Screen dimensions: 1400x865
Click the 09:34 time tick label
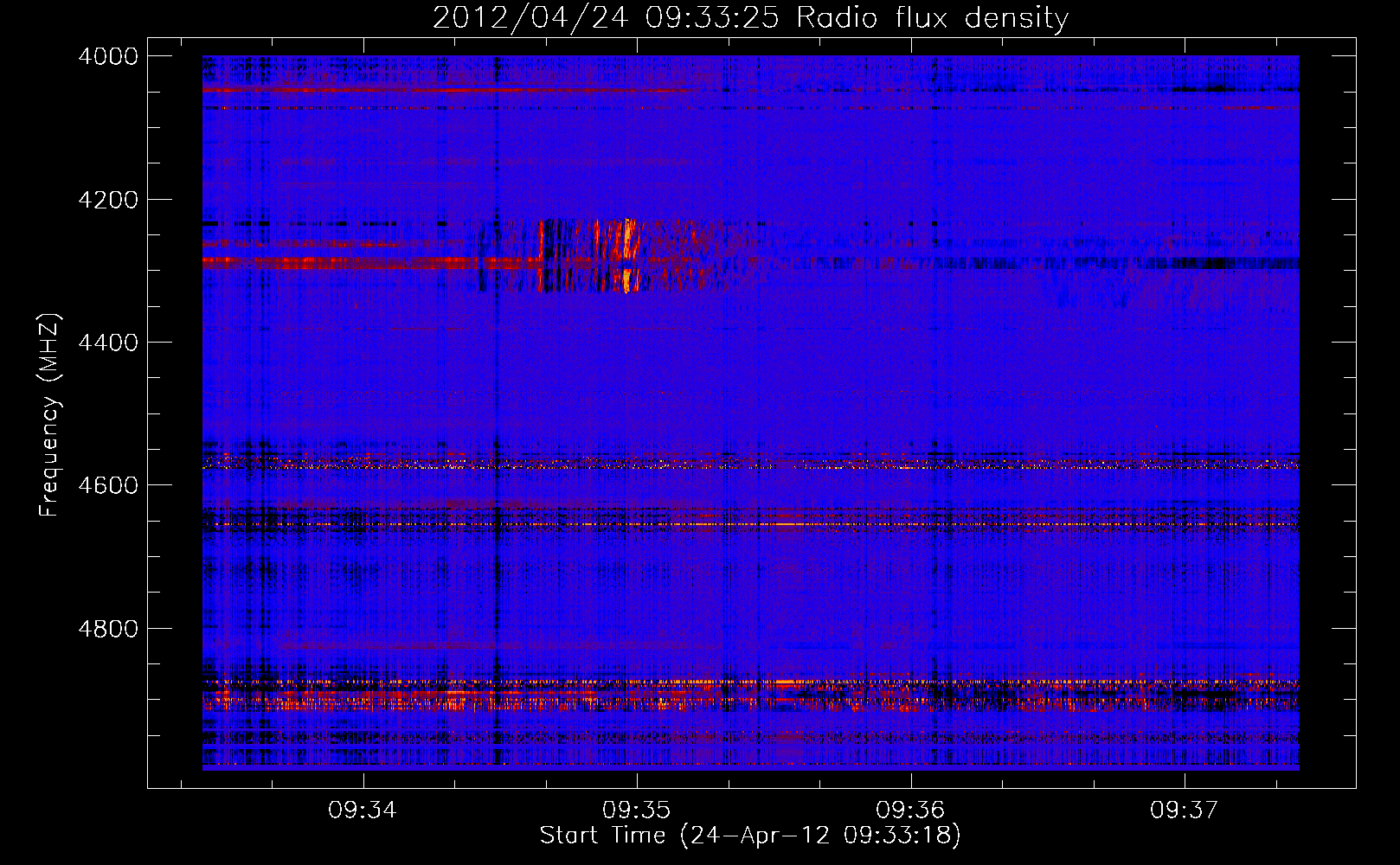point(363,810)
